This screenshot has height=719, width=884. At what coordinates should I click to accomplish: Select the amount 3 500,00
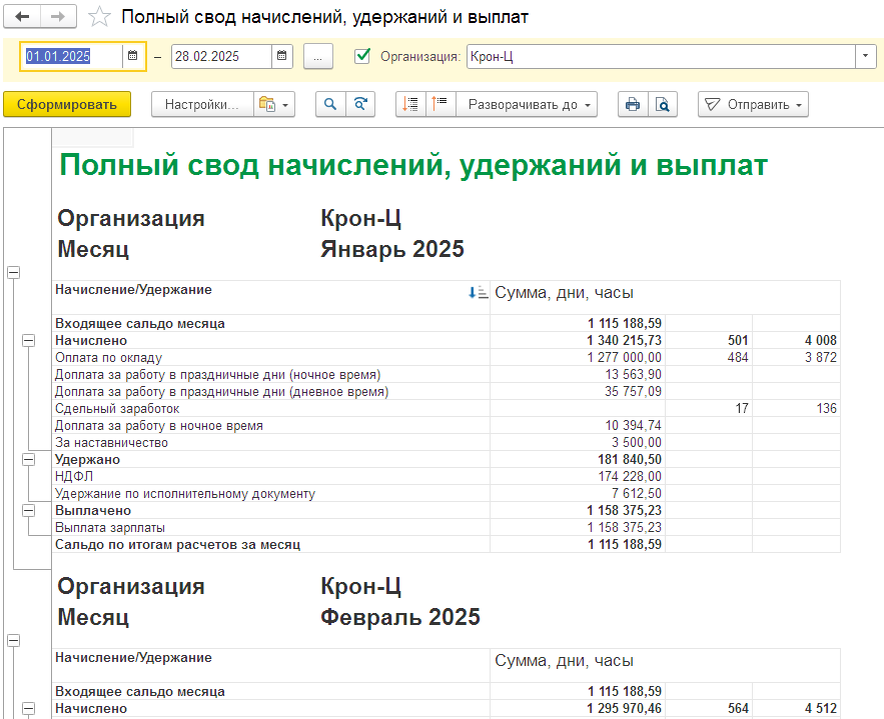coord(637,443)
